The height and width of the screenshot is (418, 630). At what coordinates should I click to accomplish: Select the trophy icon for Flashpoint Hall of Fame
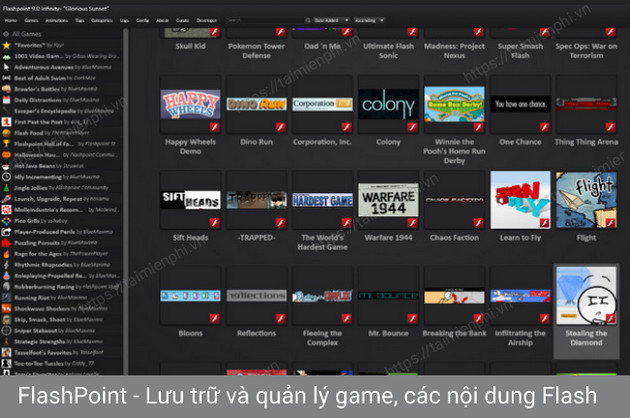click(x=8, y=143)
